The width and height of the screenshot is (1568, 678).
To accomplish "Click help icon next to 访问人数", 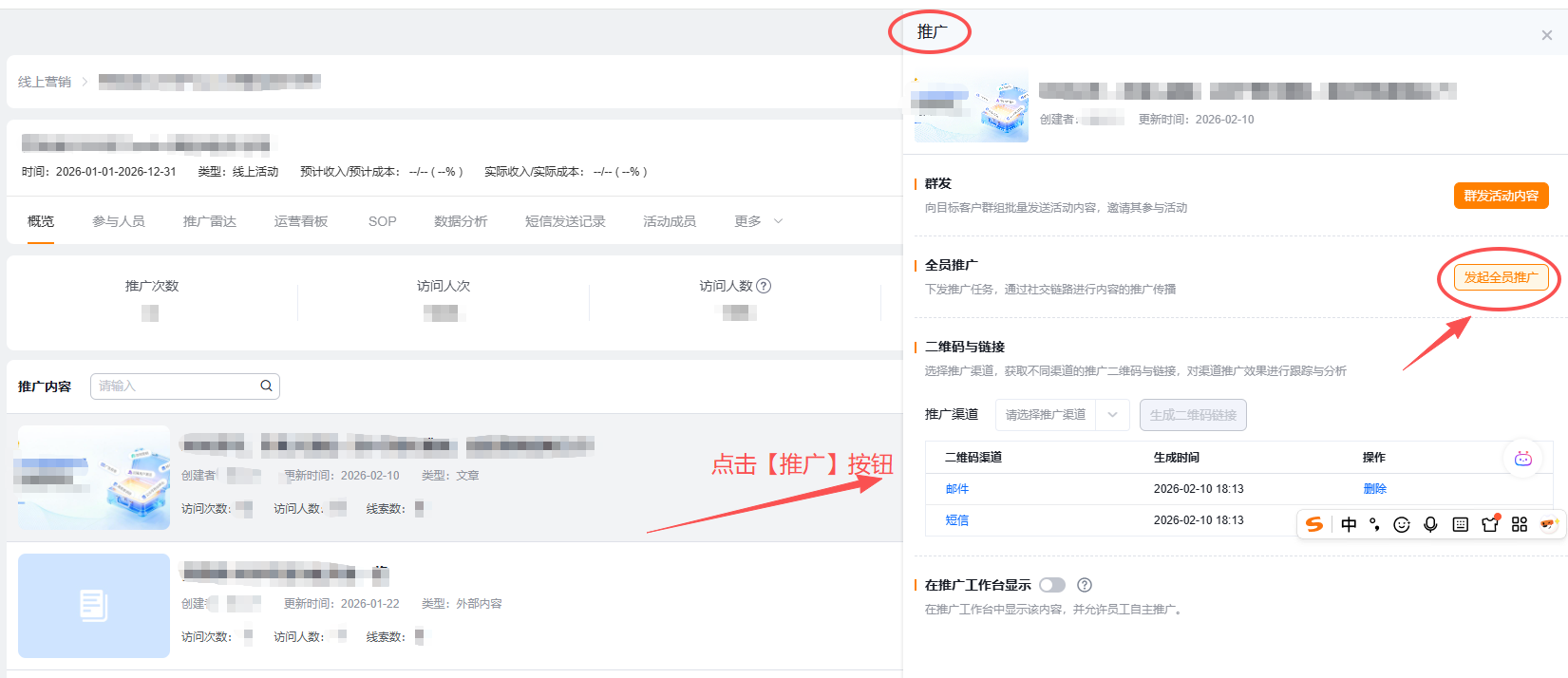I will [764, 286].
